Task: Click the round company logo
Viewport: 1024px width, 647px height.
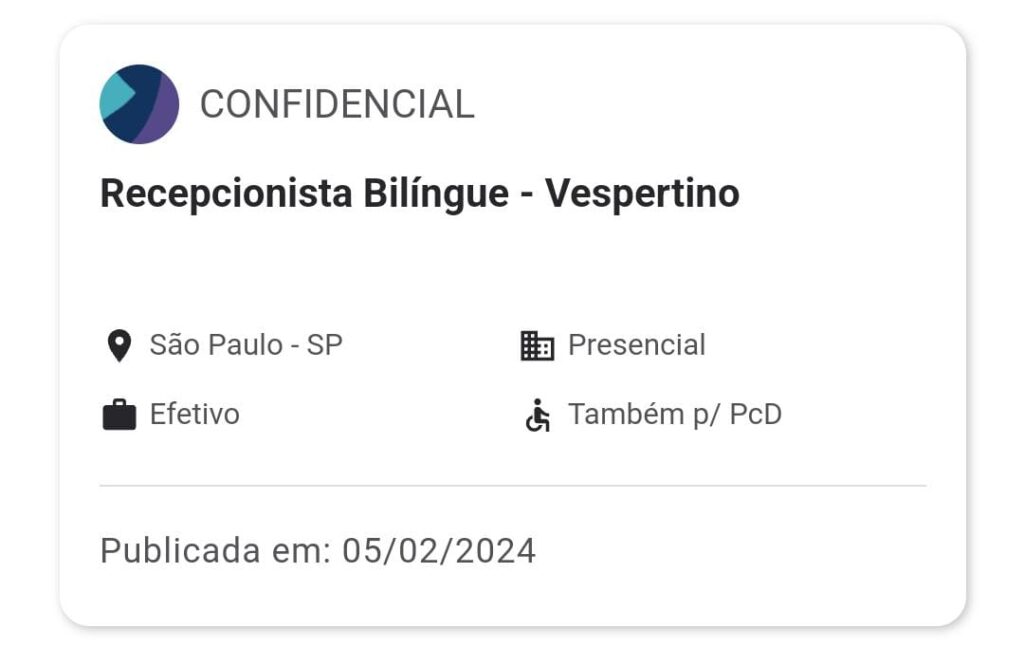Action: pyautogui.click(x=139, y=104)
